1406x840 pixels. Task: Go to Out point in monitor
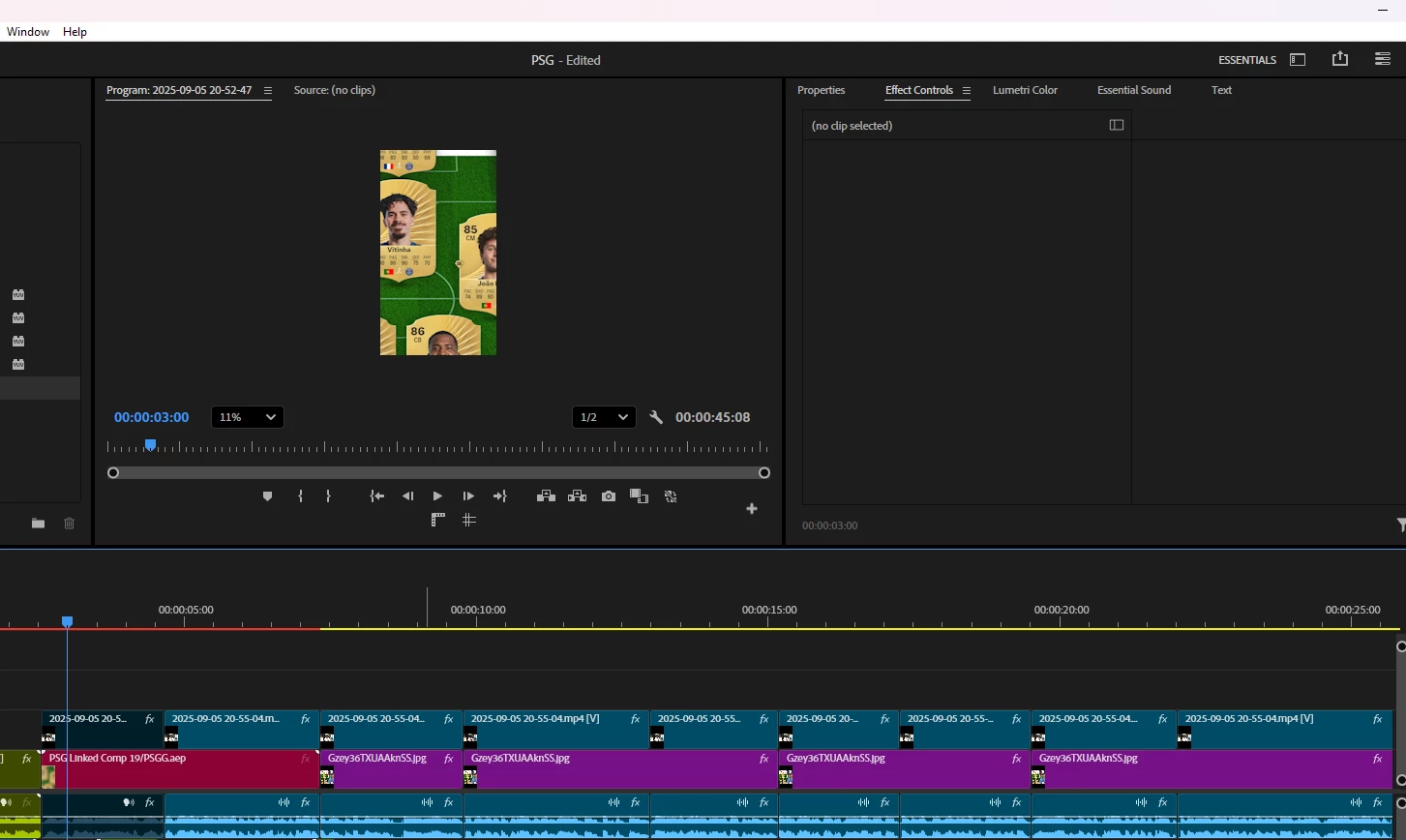499,496
